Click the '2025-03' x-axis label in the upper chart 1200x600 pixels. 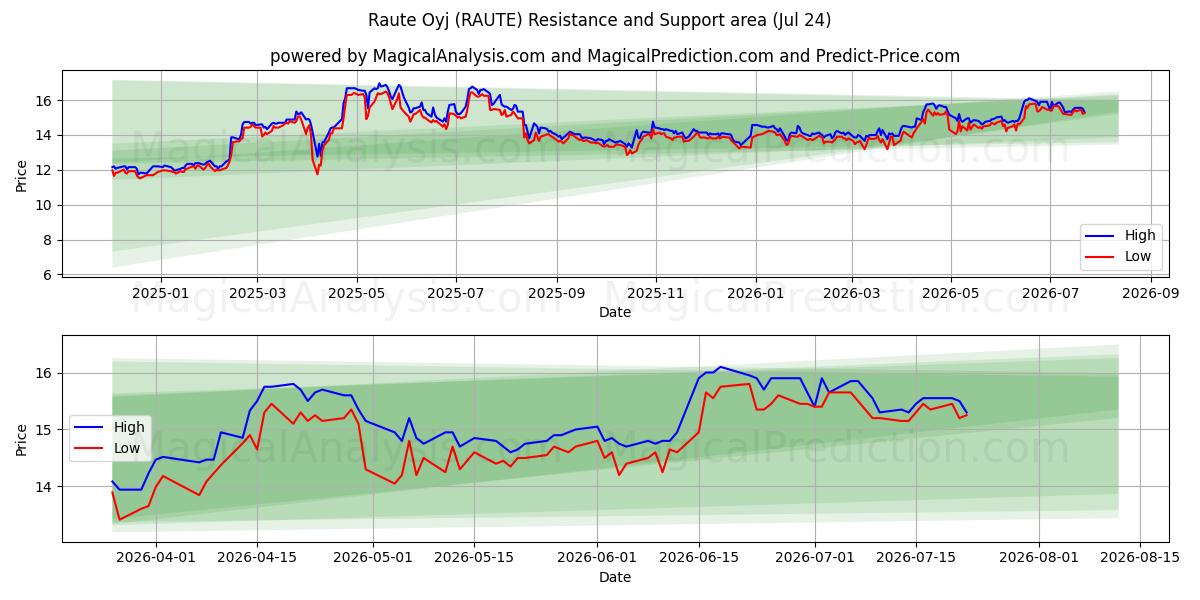pyautogui.click(x=257, y=294)
